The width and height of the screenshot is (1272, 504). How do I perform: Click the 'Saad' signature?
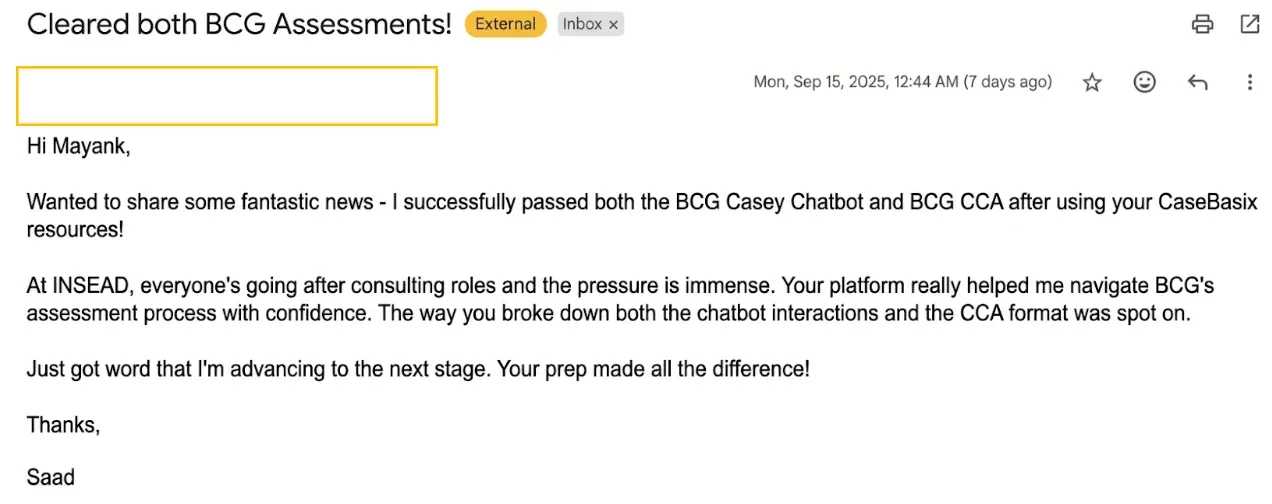tap(51, 477)
